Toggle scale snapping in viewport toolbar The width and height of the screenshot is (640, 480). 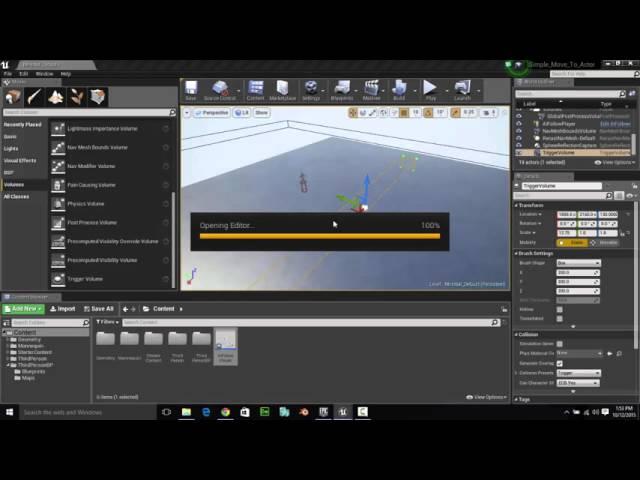pos(455,113)
